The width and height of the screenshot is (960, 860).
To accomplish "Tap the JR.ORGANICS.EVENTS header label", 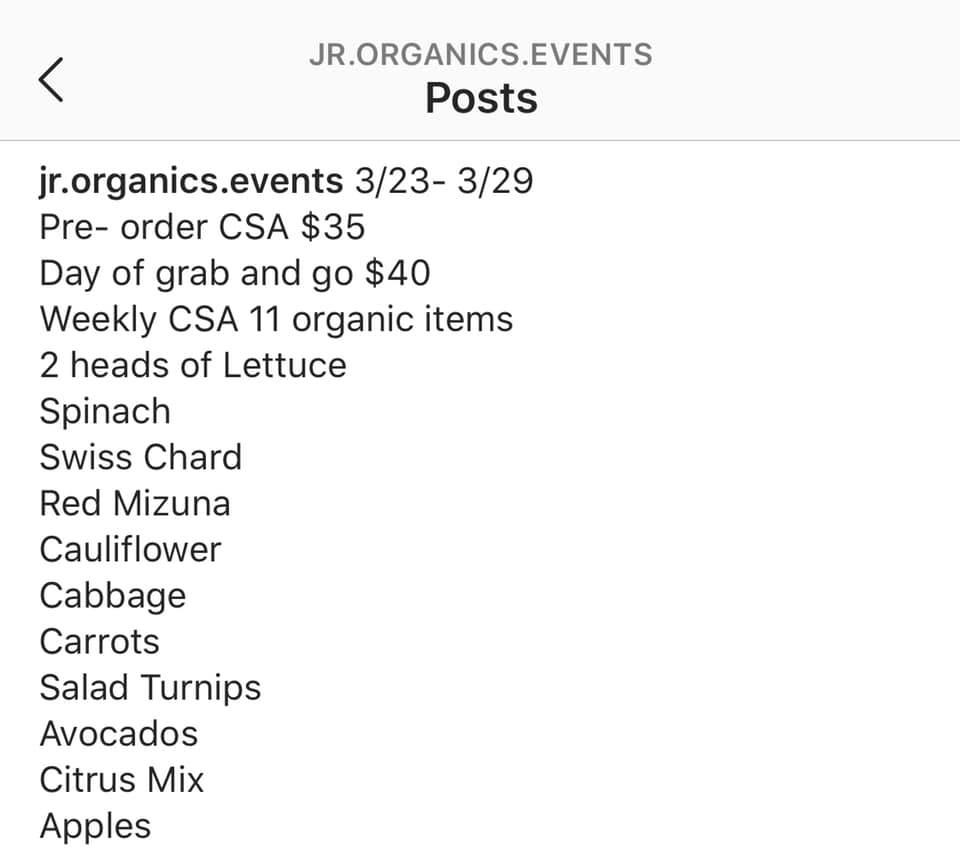I will 481,54.
